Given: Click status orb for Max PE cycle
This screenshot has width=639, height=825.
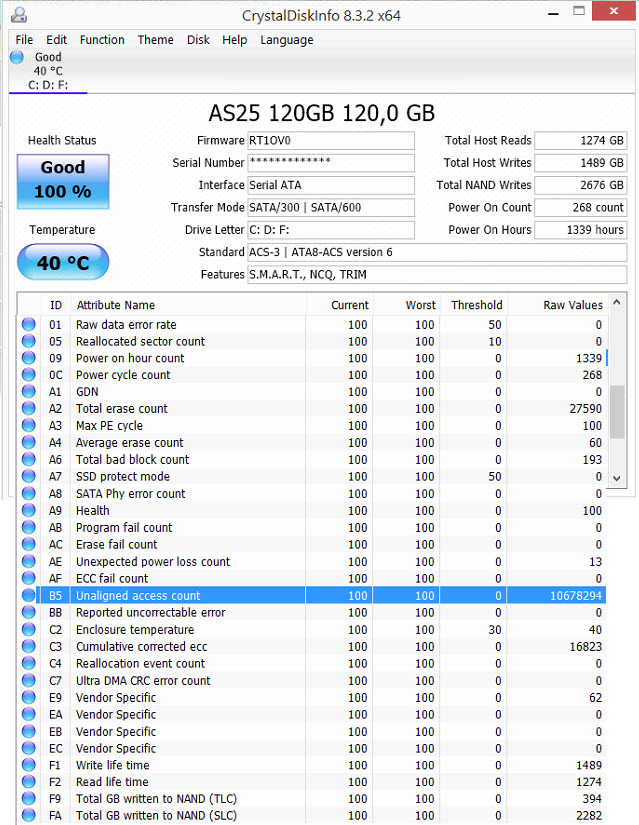Looking at the screenshot, I should pos(28,426).
